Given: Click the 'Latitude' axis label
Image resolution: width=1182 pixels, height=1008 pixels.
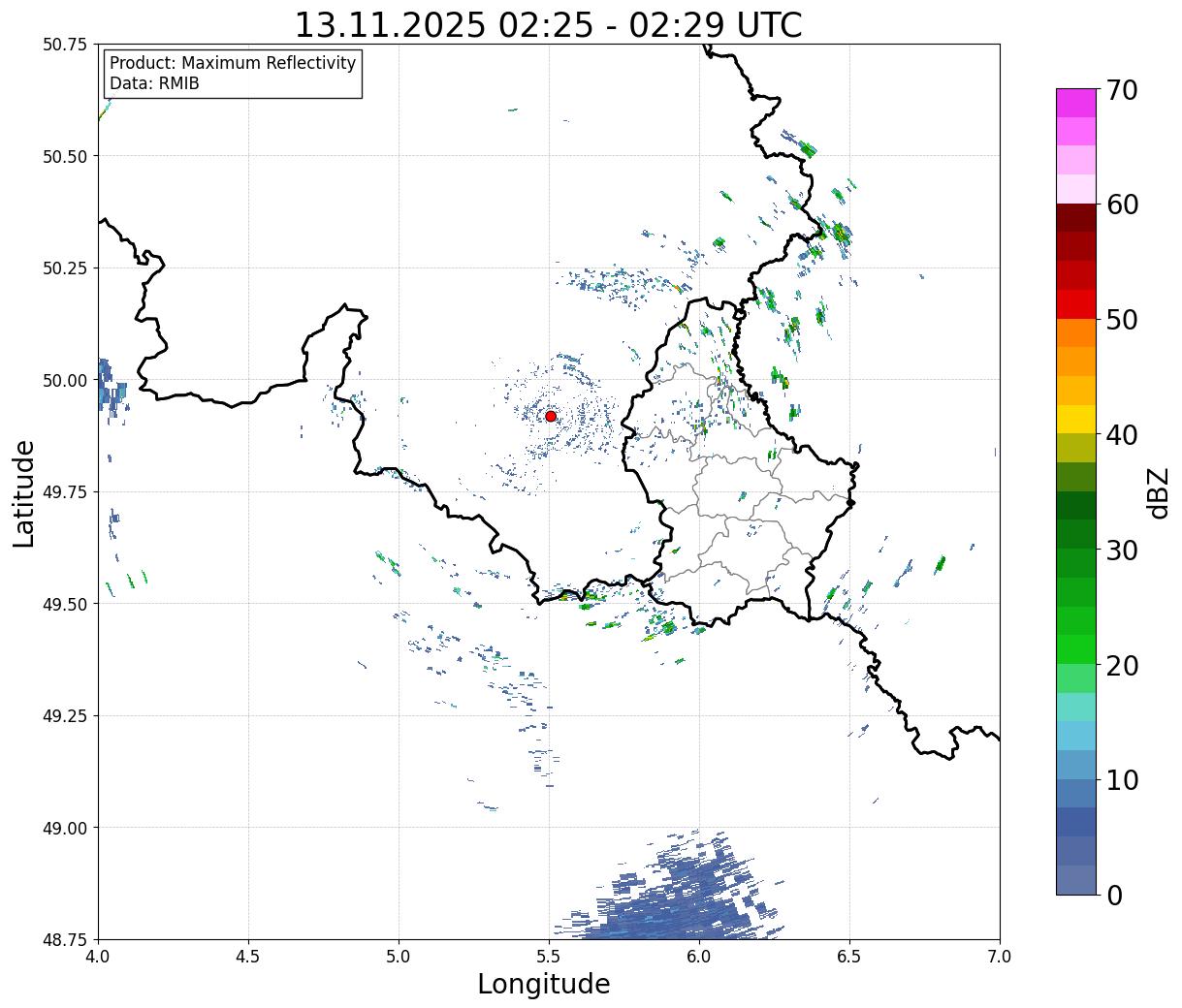Looking at the screenshot, I should point(24,492).
